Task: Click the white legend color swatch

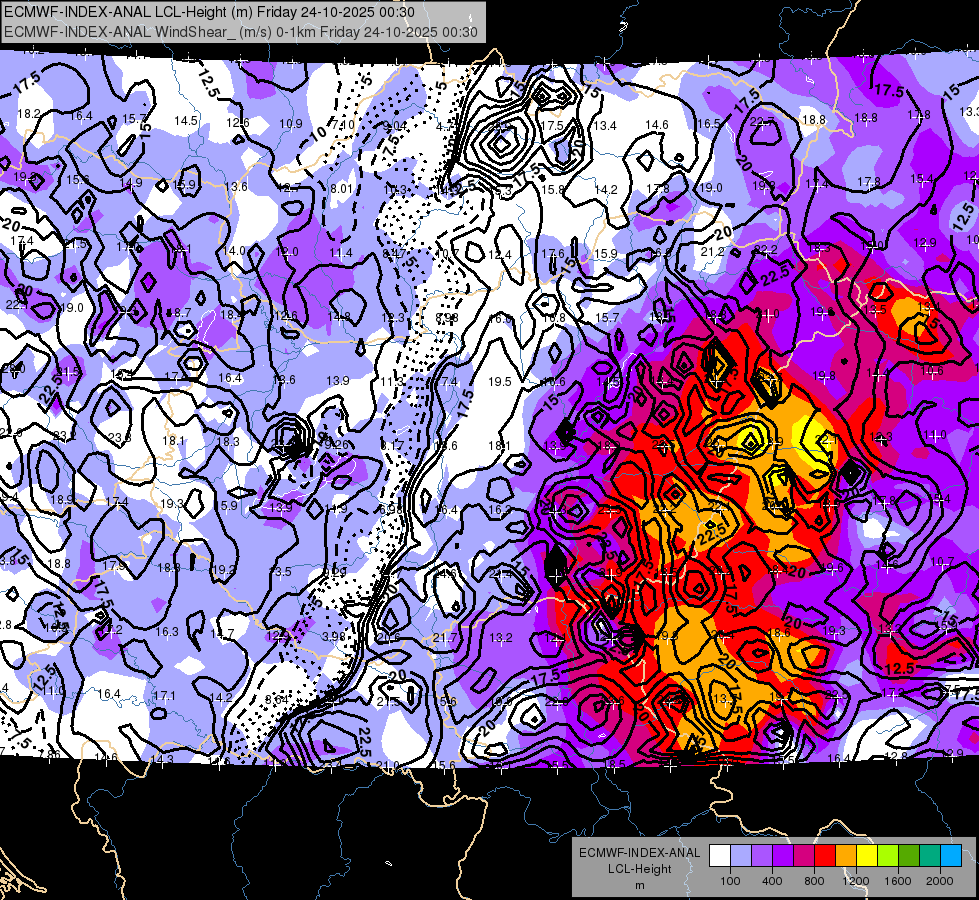Action: [x=720, y=855]
